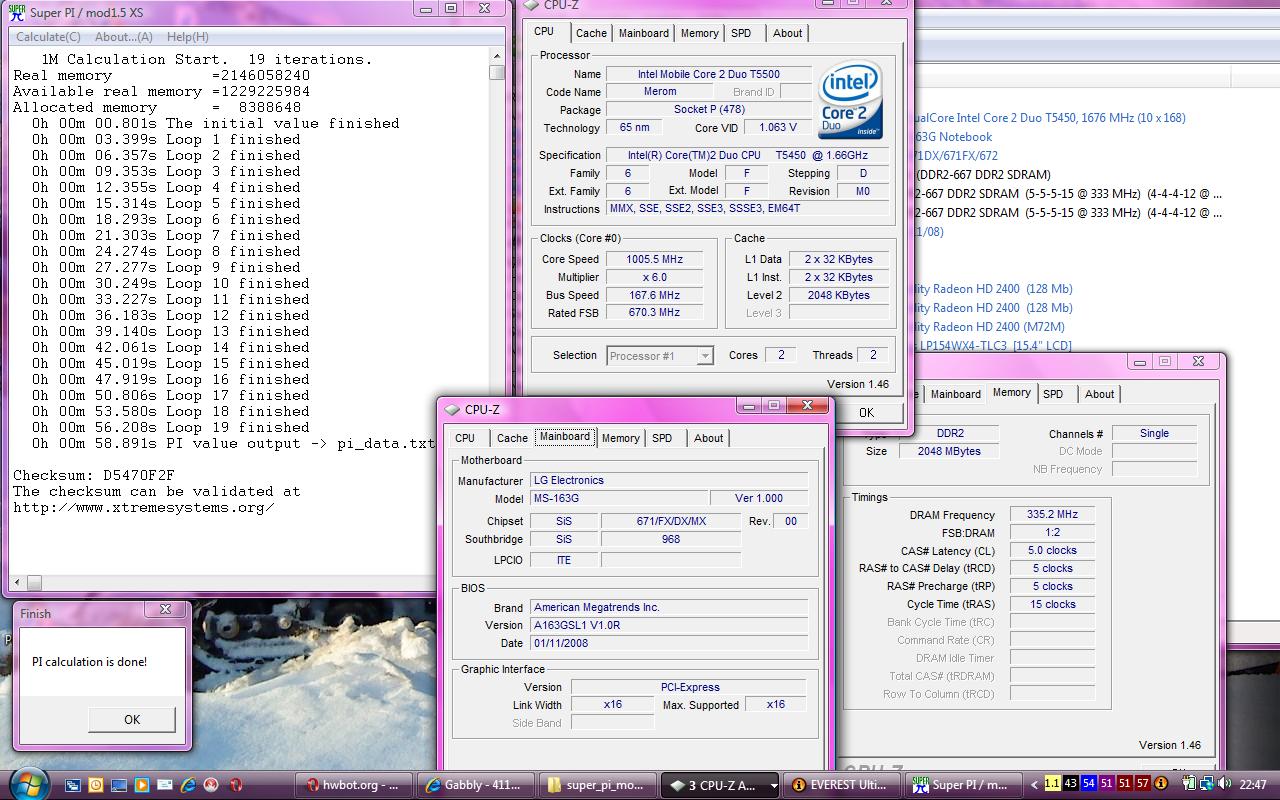The width and height of the screenshot is (1280, 800).
Task: Close the Finish dialog with its X
Action: [166, 609]
